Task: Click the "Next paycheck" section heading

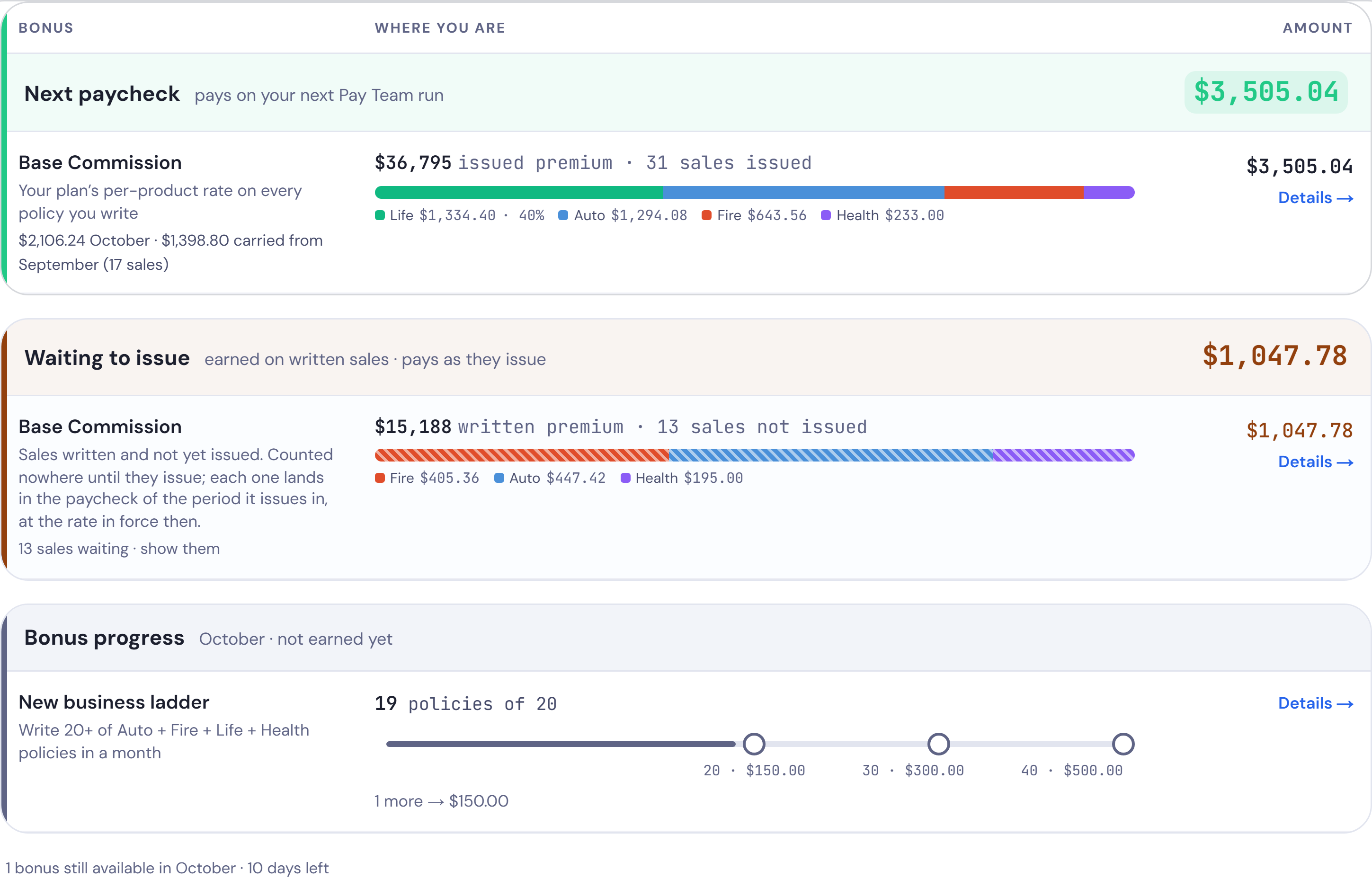Action: click(102, 94)
